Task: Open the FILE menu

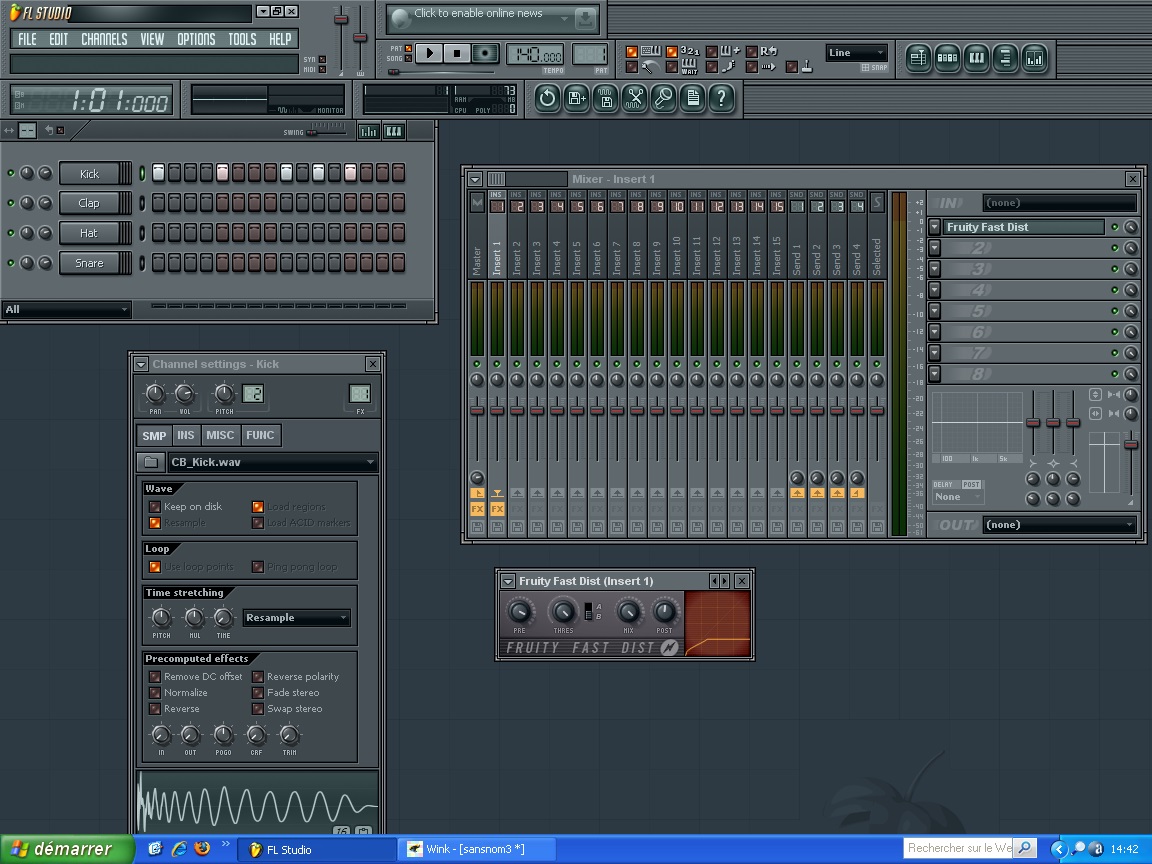Action: point(27,39)
